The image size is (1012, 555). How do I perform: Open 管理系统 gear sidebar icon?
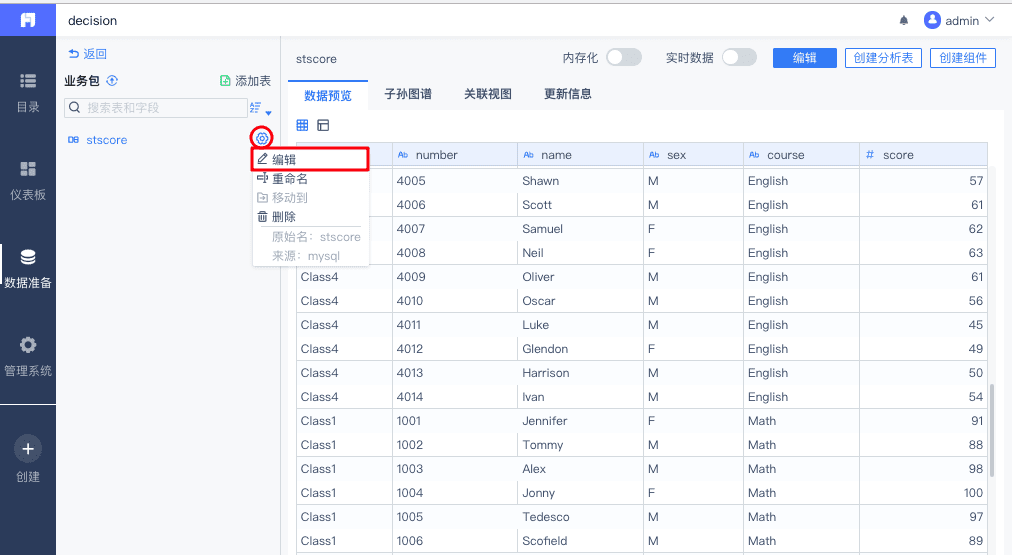click(28, 345)
